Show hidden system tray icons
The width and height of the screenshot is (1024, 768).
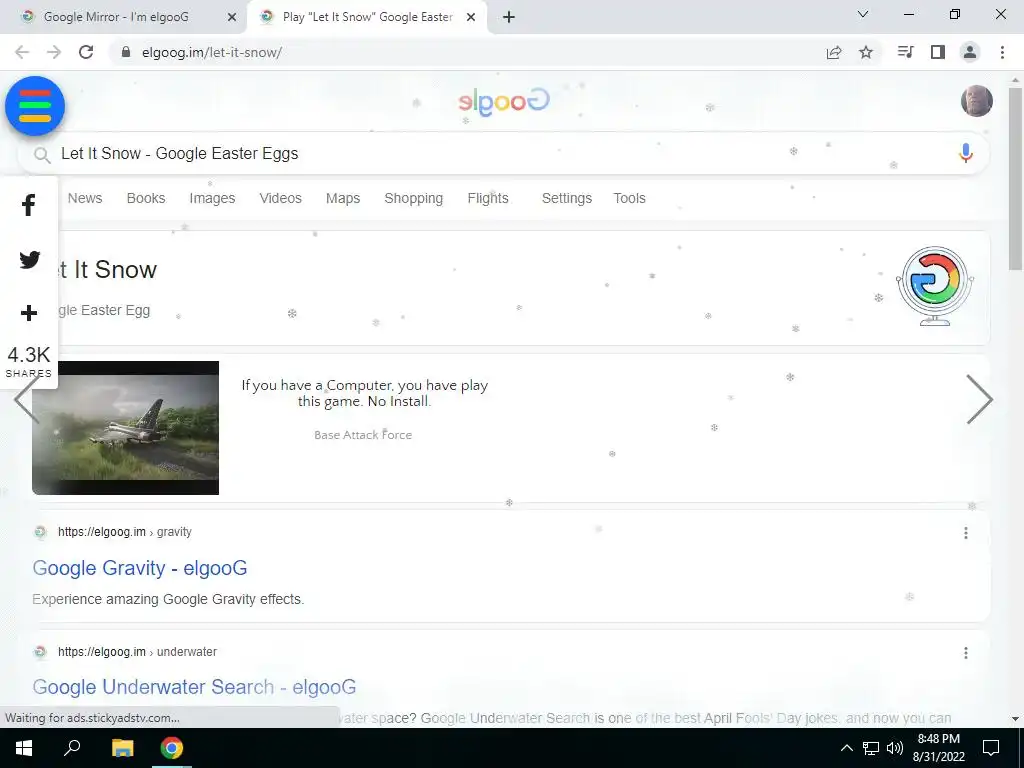tap(846, 748)
